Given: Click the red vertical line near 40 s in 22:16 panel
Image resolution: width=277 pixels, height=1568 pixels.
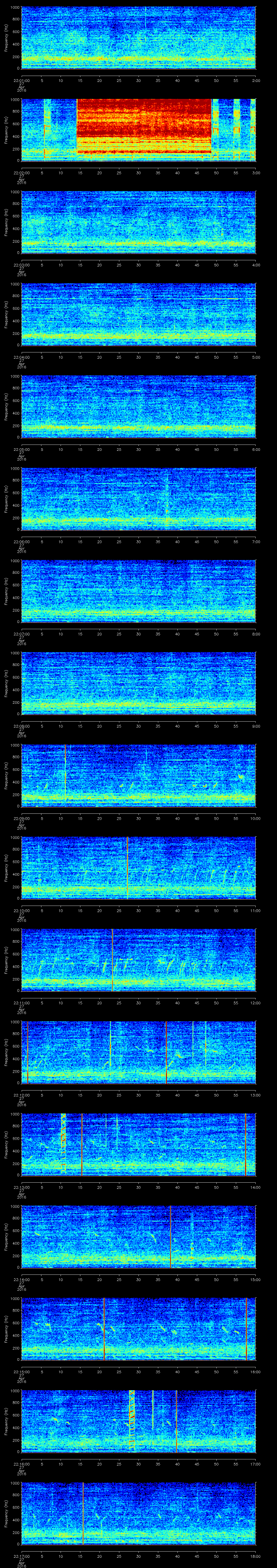Looking at the screenshot, I should coord(177,1421).
